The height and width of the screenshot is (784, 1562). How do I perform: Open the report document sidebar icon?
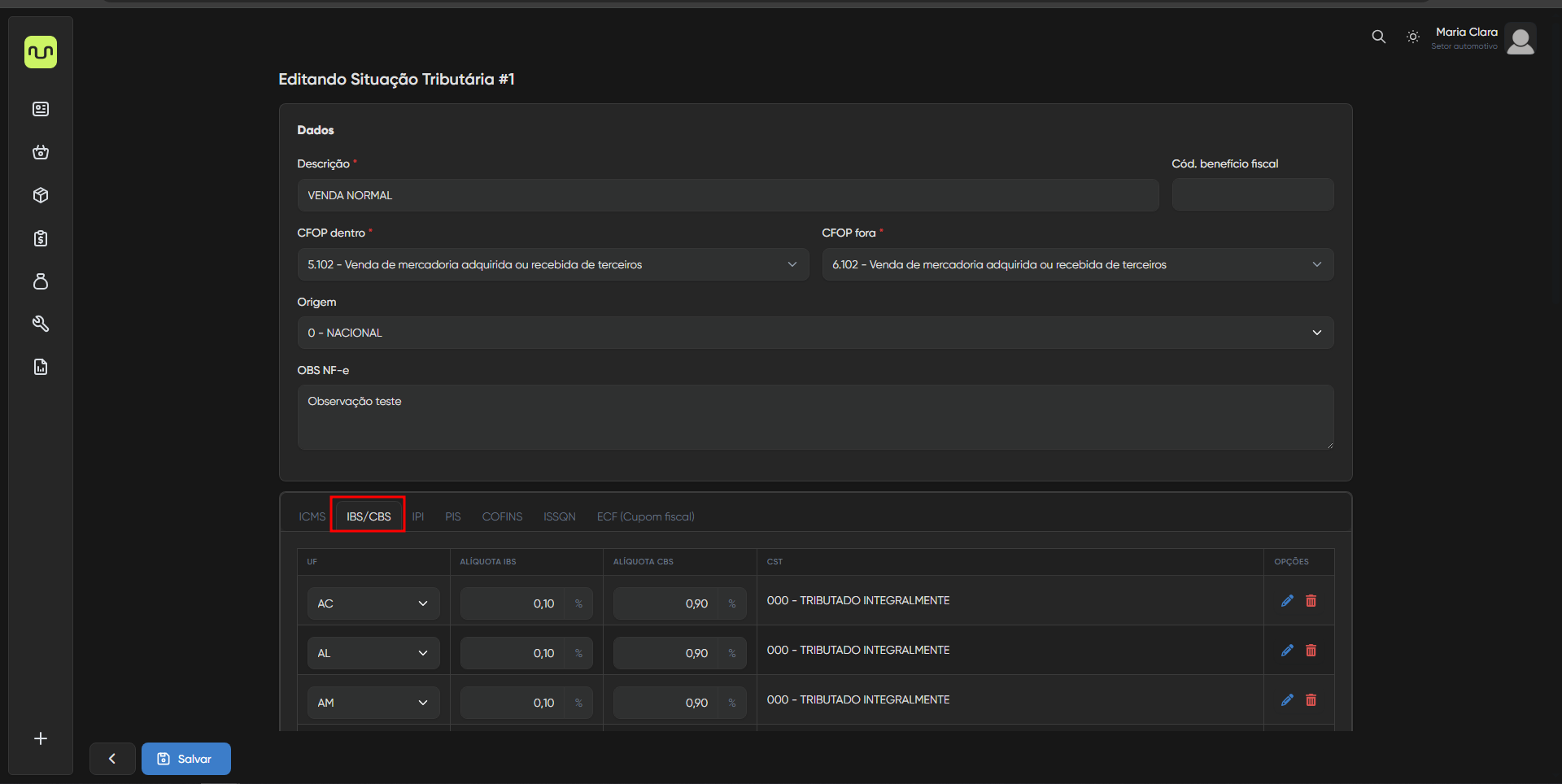41,368
